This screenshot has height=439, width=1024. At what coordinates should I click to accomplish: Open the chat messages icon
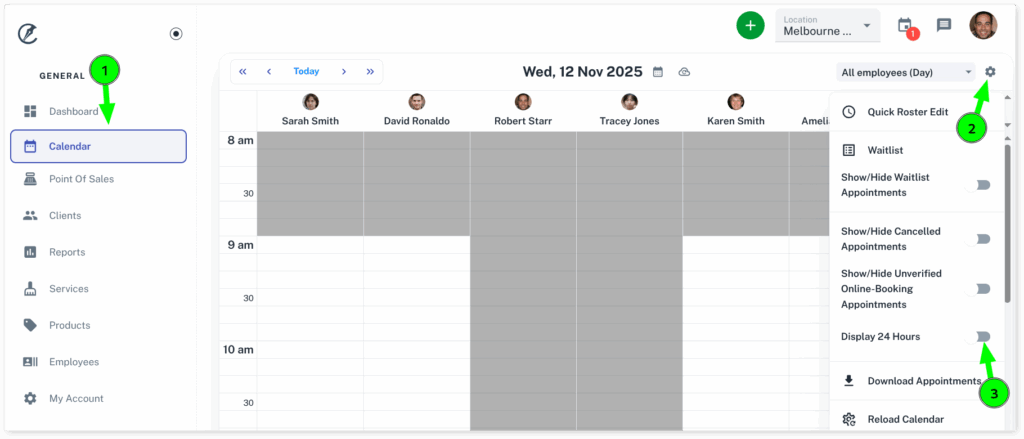[x=944, y=26]
